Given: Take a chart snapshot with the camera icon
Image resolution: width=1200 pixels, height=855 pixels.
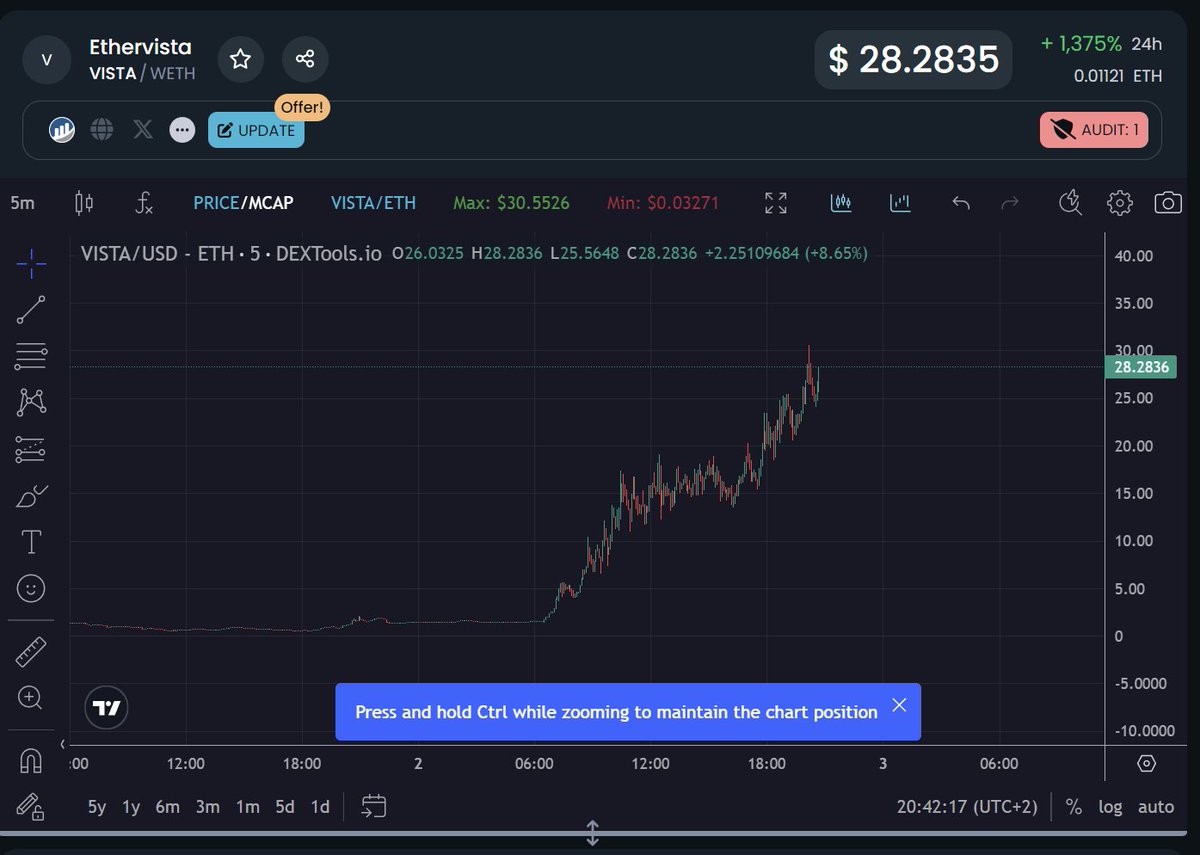Looking at the screenshot, I should pos(1170,203).
